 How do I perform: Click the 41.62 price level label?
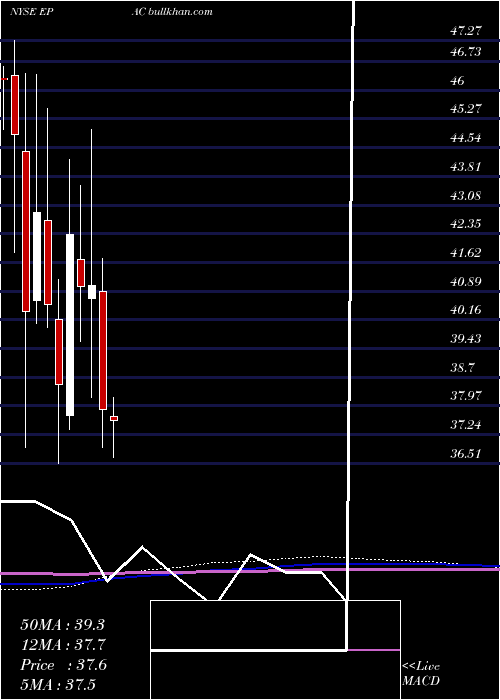coord(466,253)
